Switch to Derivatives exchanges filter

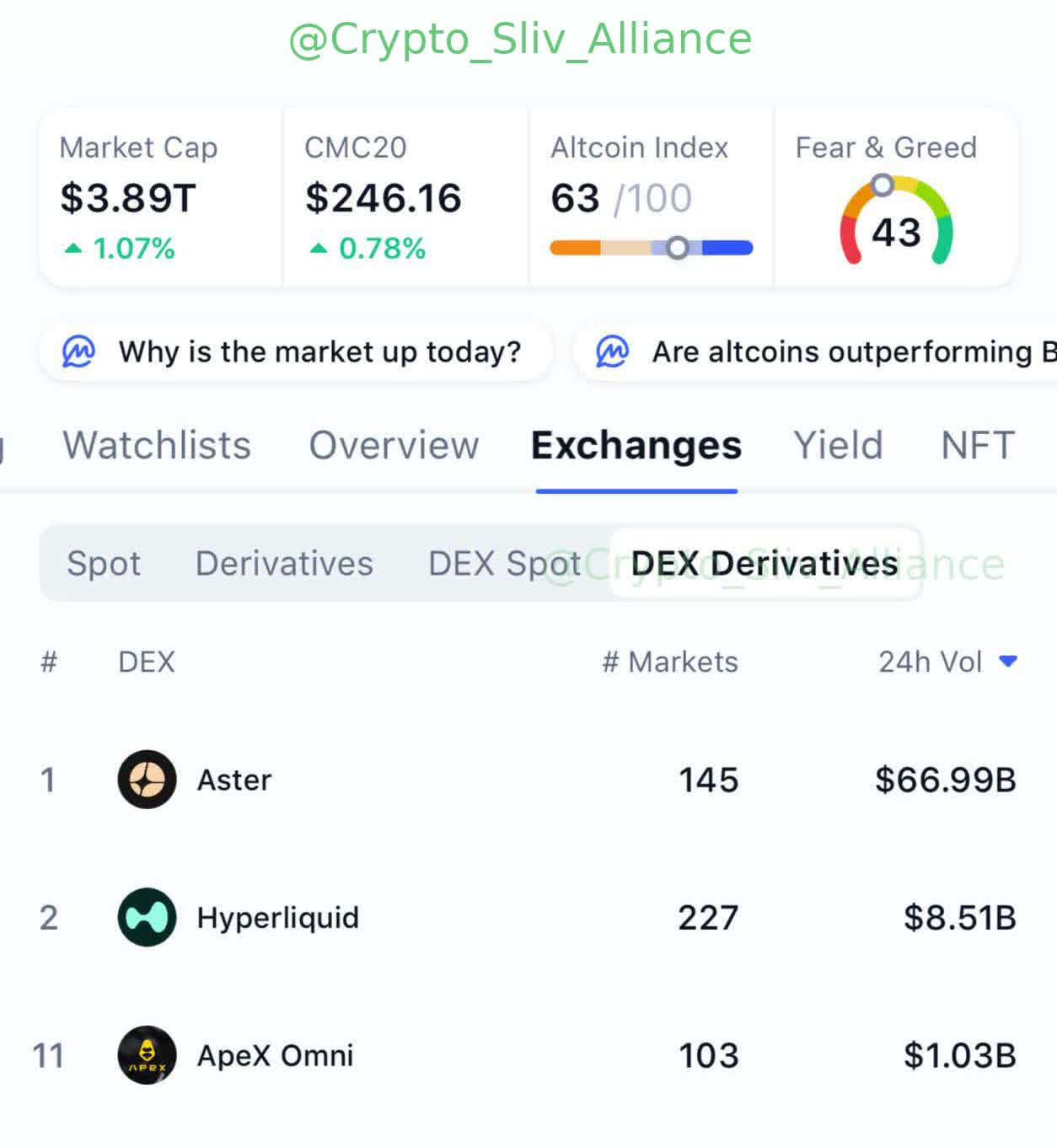(284, 563)
